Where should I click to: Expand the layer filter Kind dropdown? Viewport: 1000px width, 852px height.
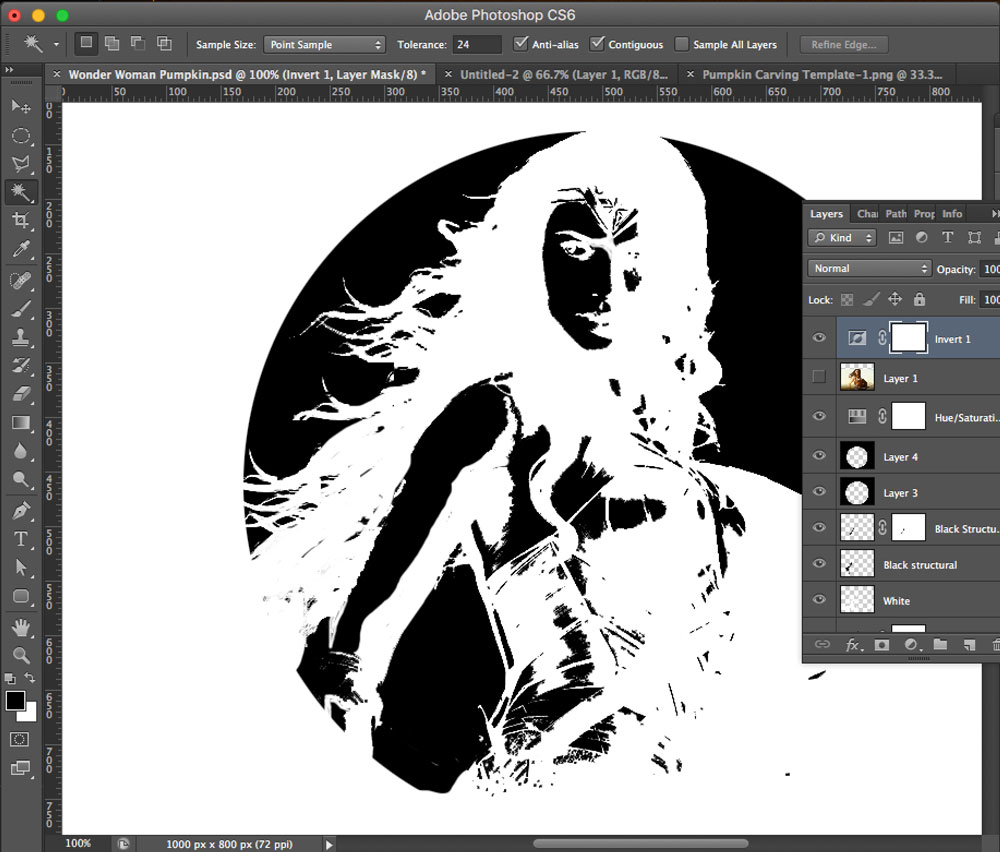click(842, 238)
